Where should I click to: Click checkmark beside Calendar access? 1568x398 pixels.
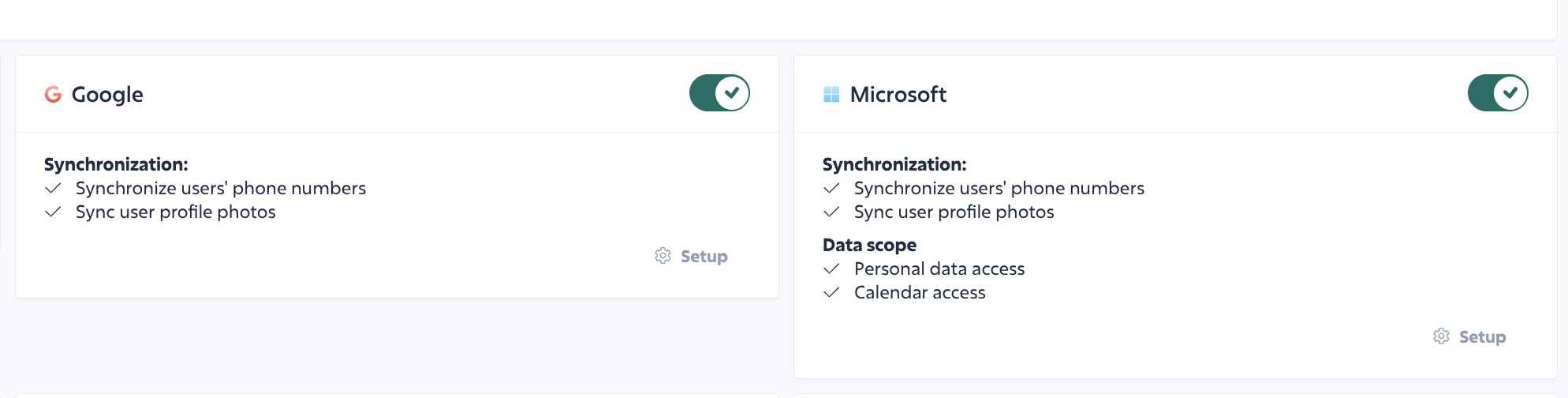tap(831, 292)
